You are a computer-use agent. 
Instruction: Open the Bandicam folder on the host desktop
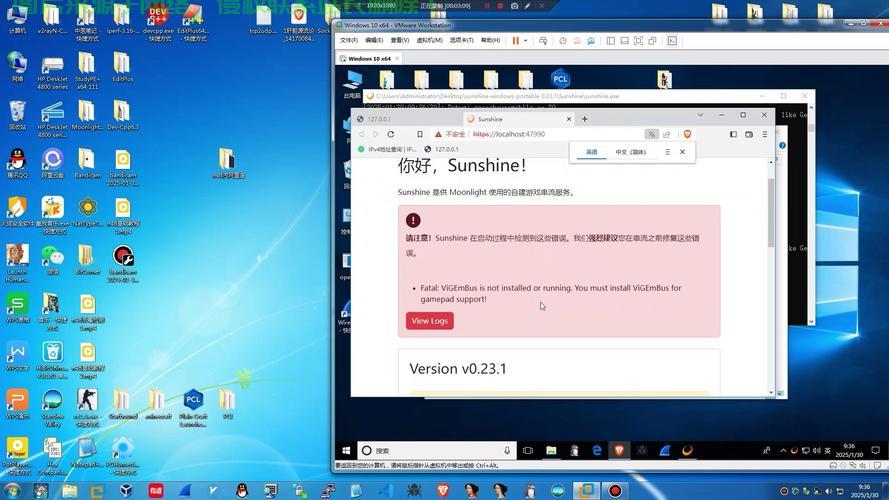pos(87,163)
